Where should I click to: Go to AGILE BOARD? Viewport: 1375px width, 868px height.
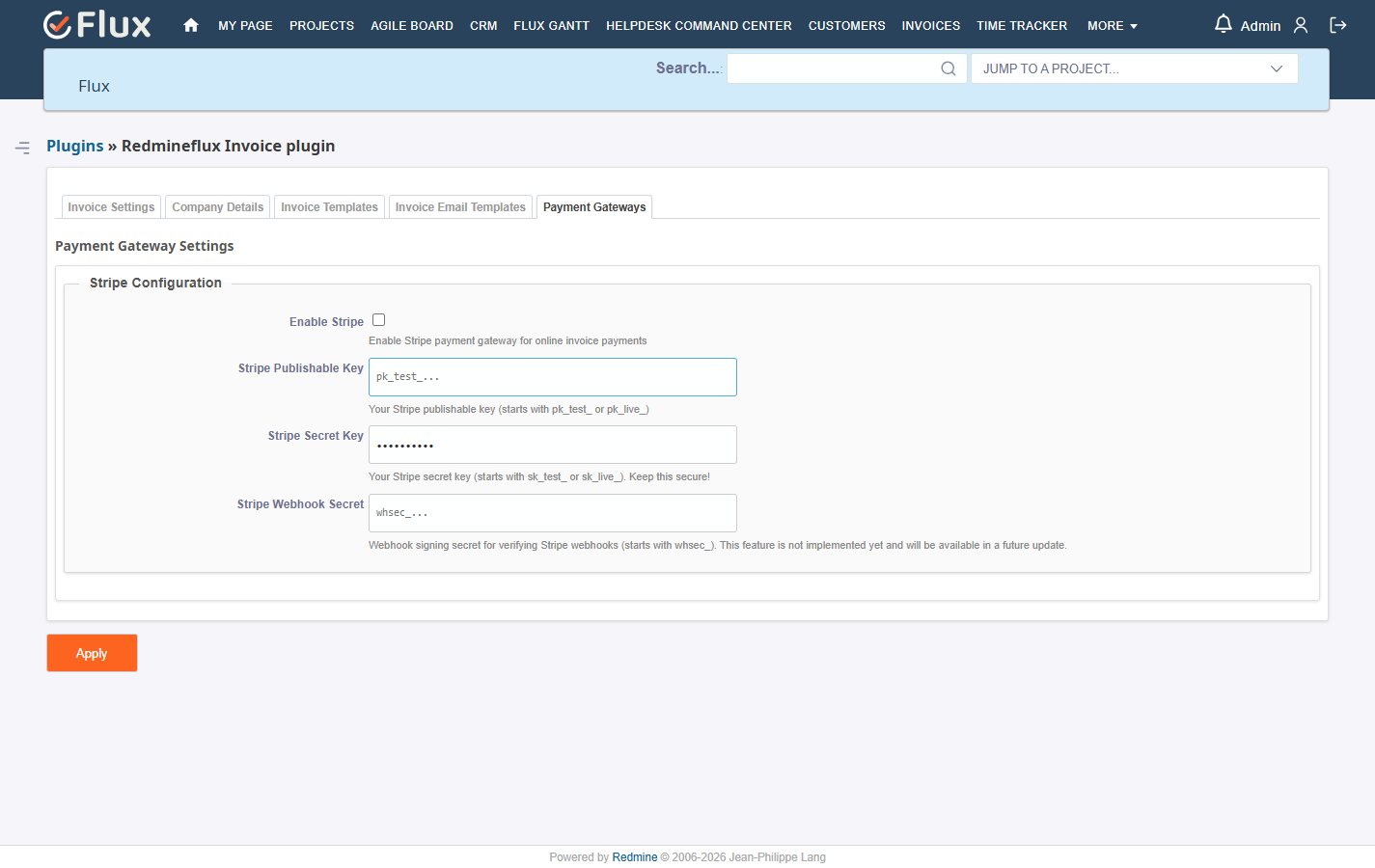click(x=412, y=26)
